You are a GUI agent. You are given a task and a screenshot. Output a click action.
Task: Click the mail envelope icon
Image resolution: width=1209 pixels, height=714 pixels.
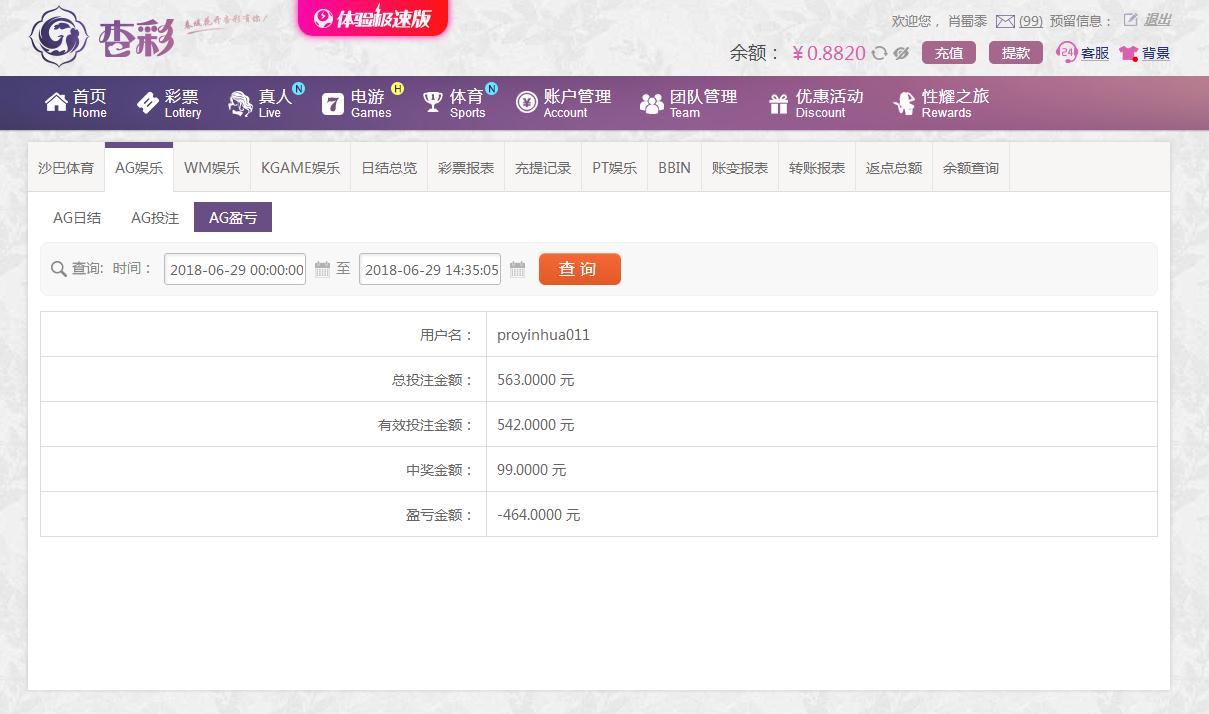coord(1005,21)
